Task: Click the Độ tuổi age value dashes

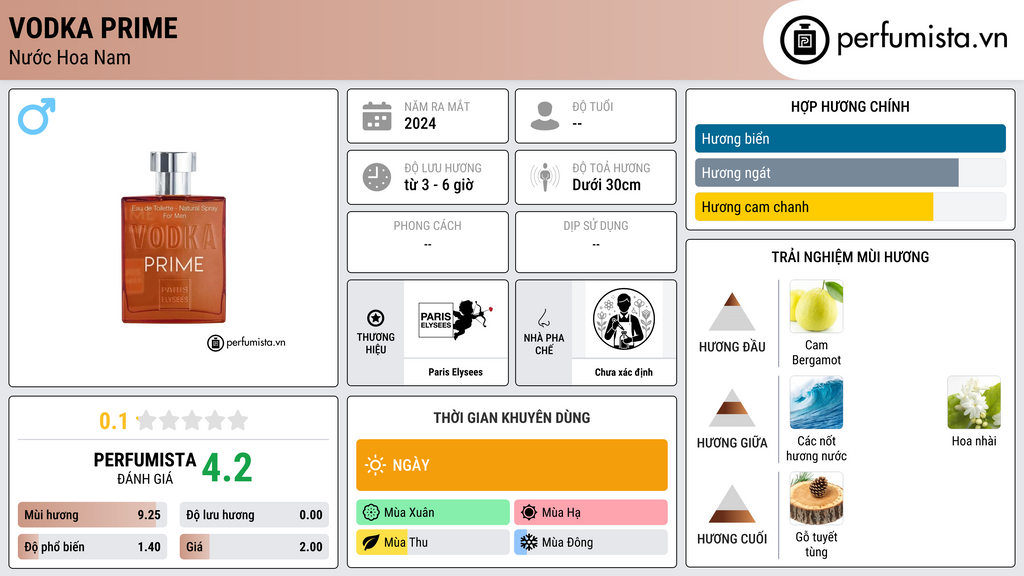Action: tap(577, 123)
